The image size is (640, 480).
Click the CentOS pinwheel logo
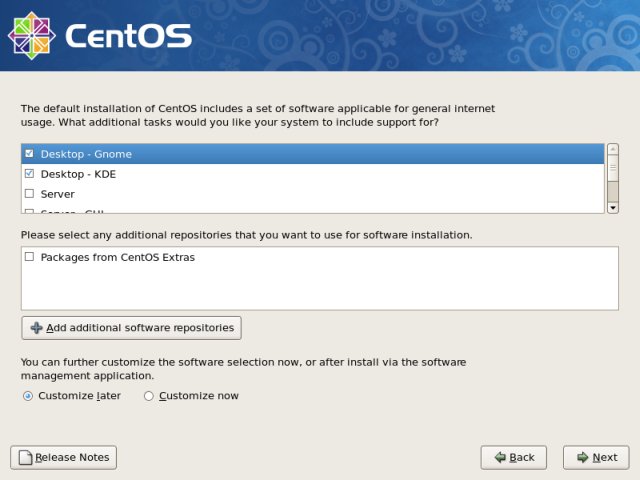click(30, 35)
